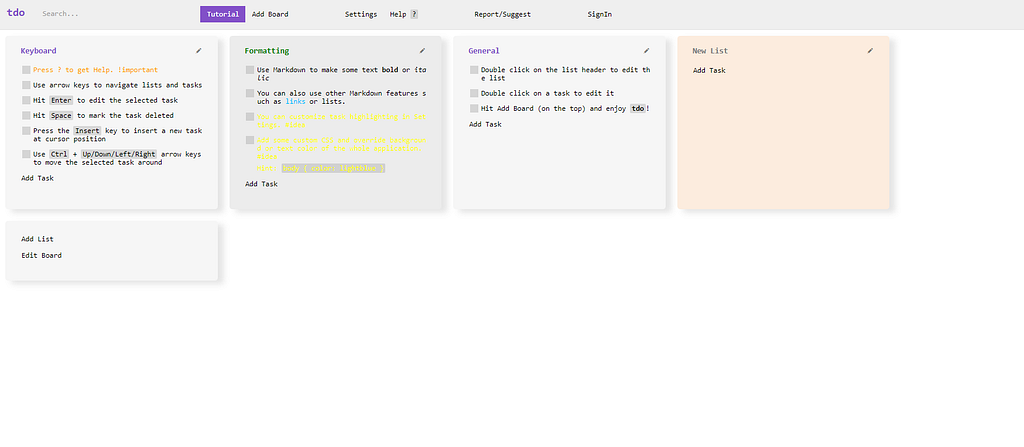
Task: Toggle the 'customize task highlighting' task checkbox
Action: [x=250, y=116]
